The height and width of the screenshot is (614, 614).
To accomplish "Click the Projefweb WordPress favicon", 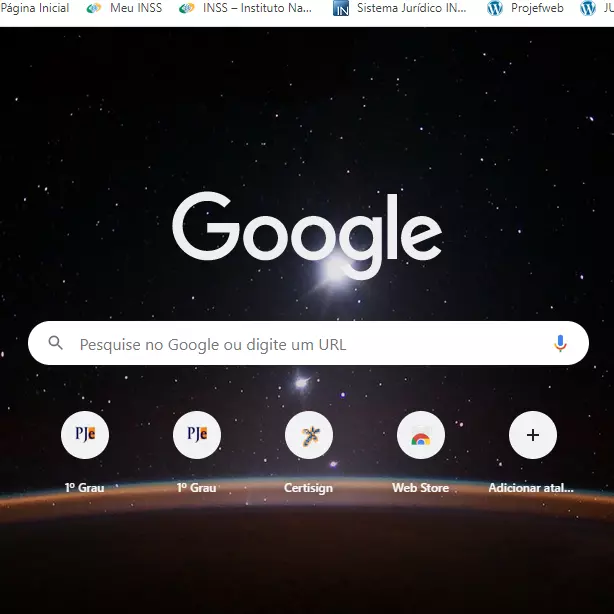I will [x=495, y=8].
